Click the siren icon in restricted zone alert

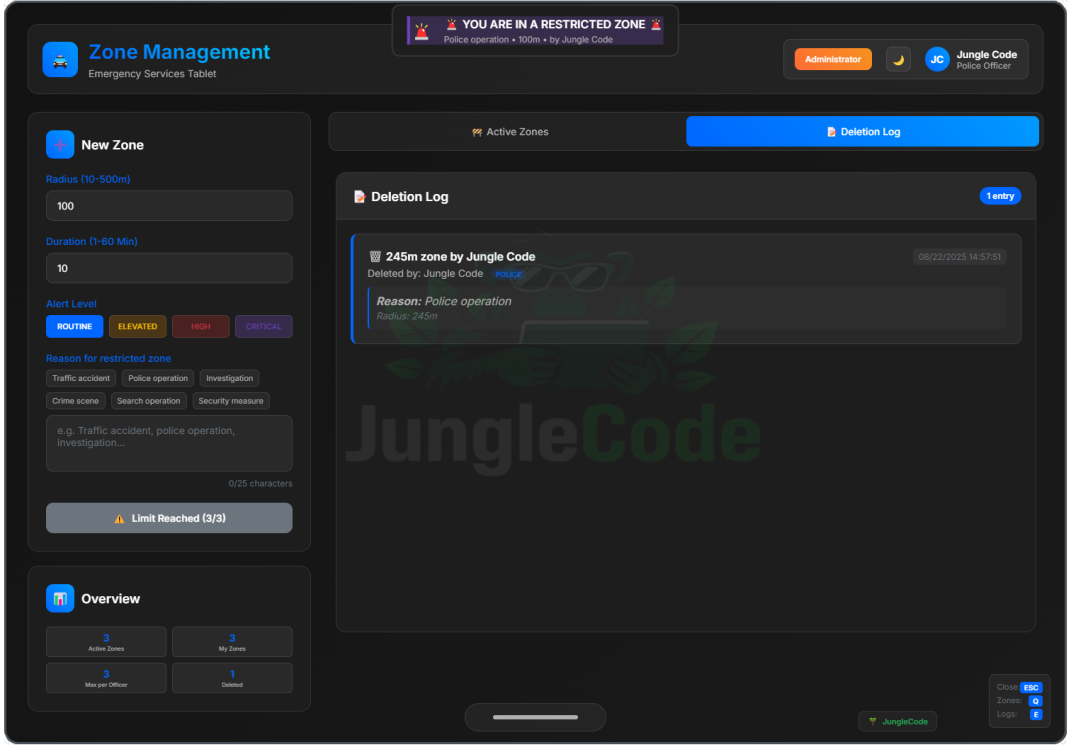click(422, 31)
